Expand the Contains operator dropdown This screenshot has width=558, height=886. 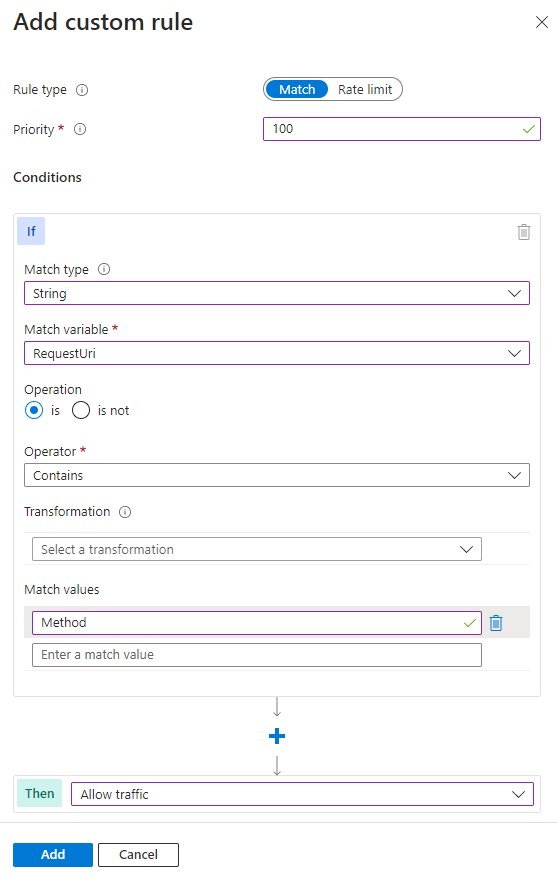(x=277, y=475)
